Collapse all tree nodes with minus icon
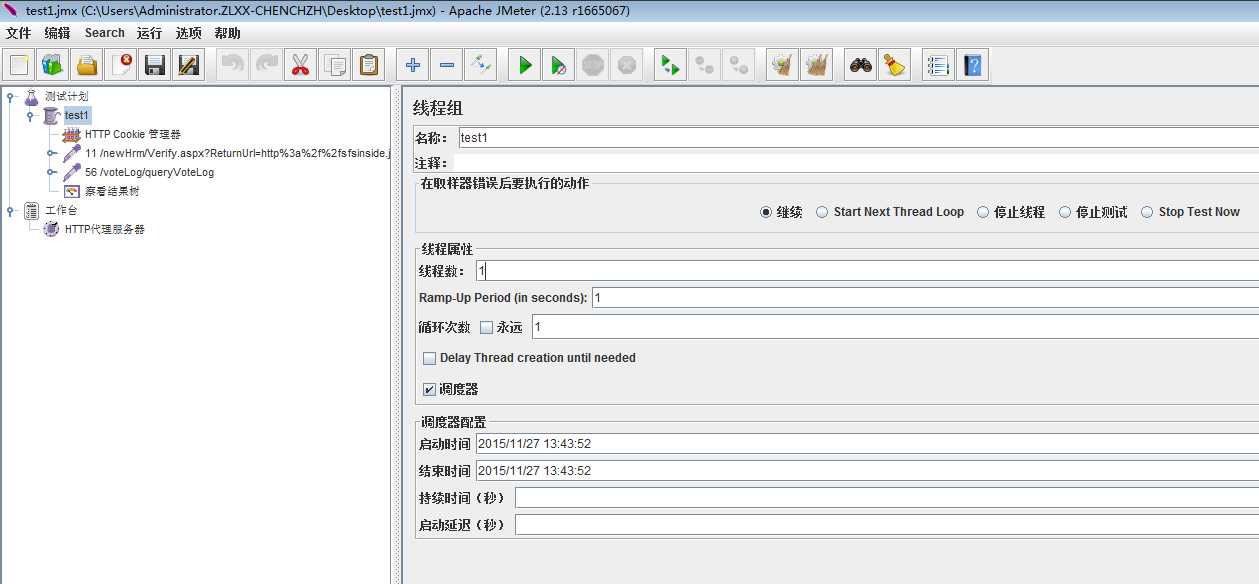The height and width of the screenshot is (584, 1259). pyautogui.click(x=447, y=66)
